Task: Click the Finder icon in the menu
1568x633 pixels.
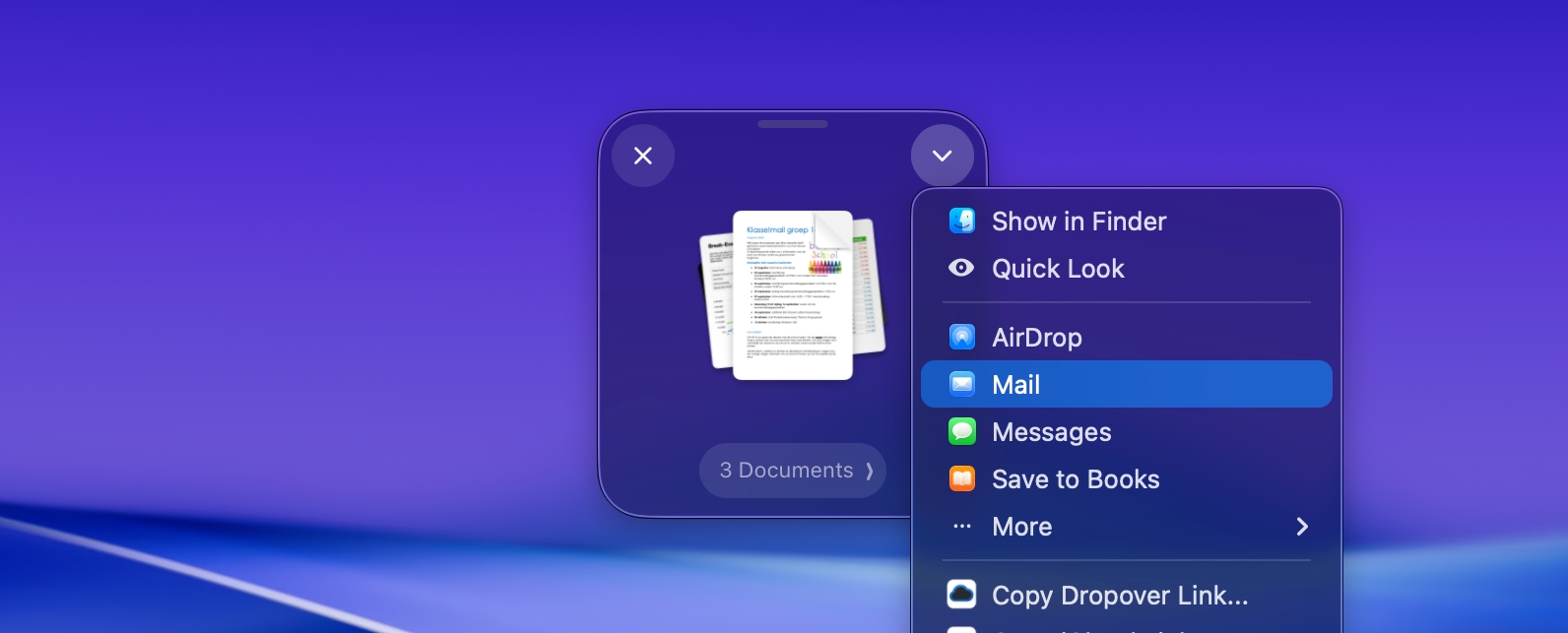Action: pyautogui.click(x=962, y=221)
